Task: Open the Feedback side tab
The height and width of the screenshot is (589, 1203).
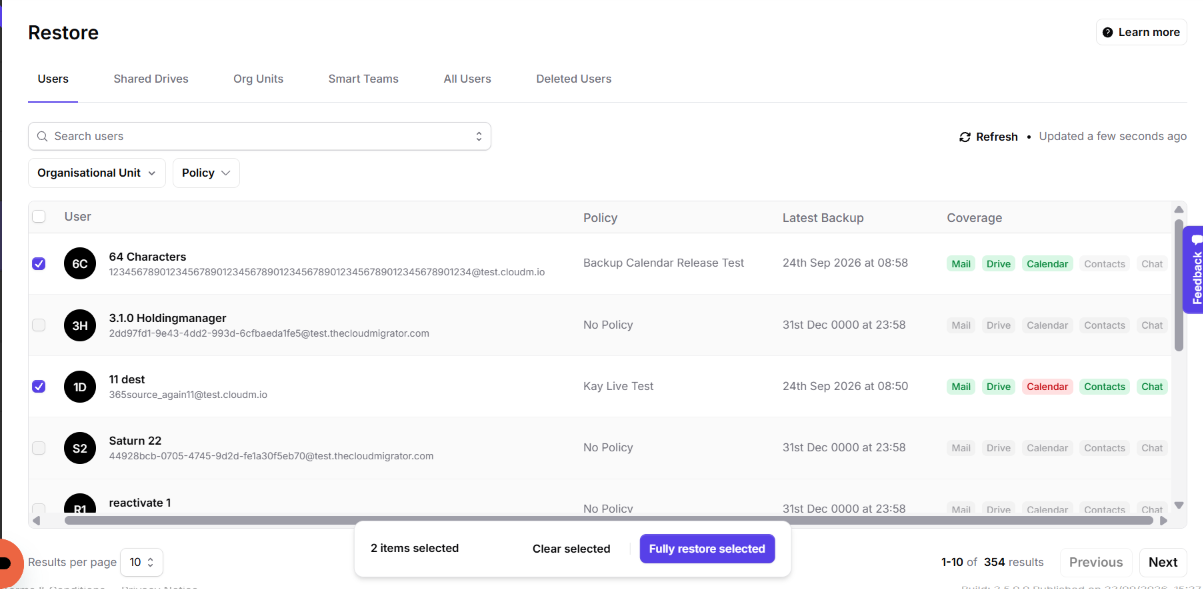Action: [1193, 269]
